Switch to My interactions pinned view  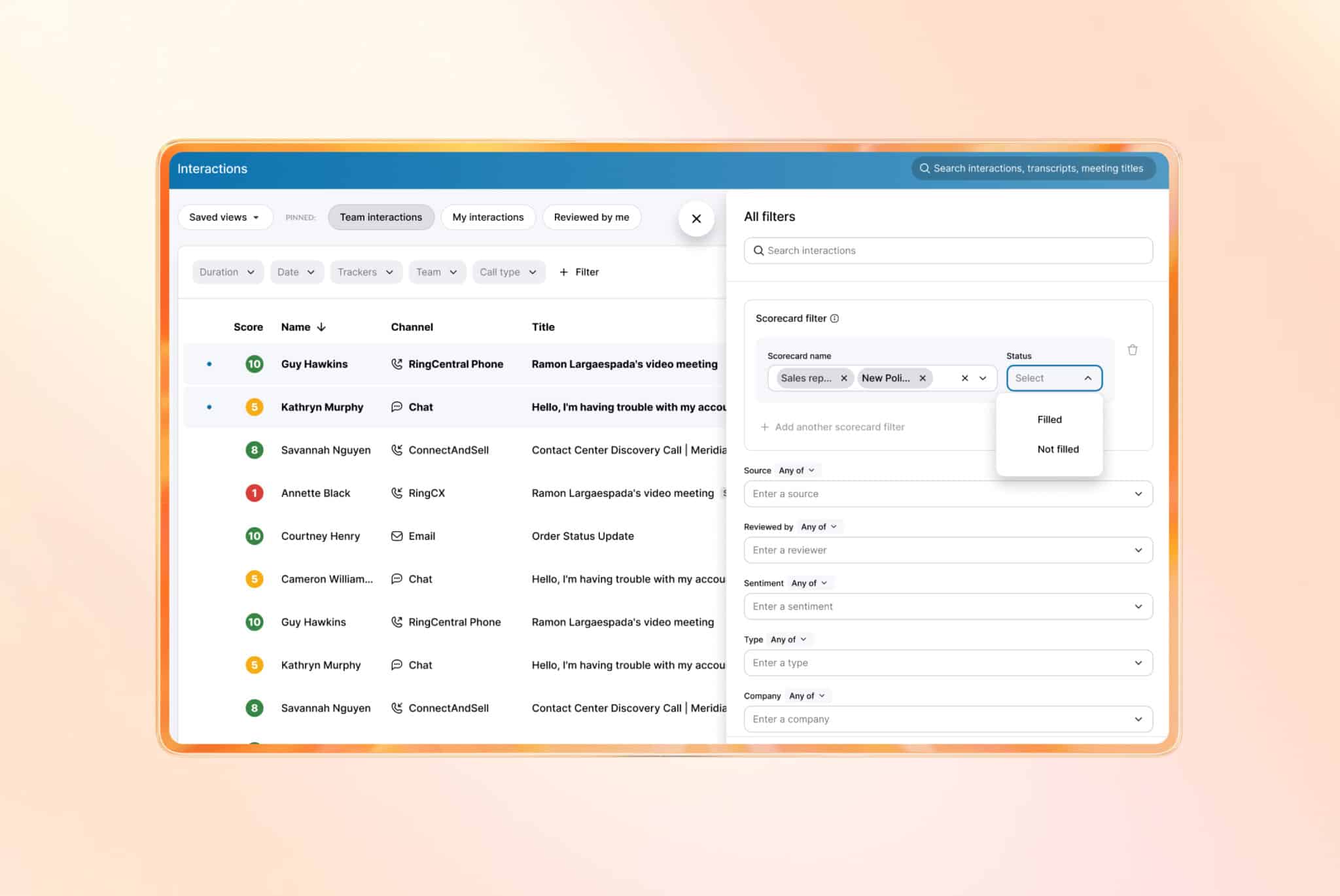click(487, 217)
